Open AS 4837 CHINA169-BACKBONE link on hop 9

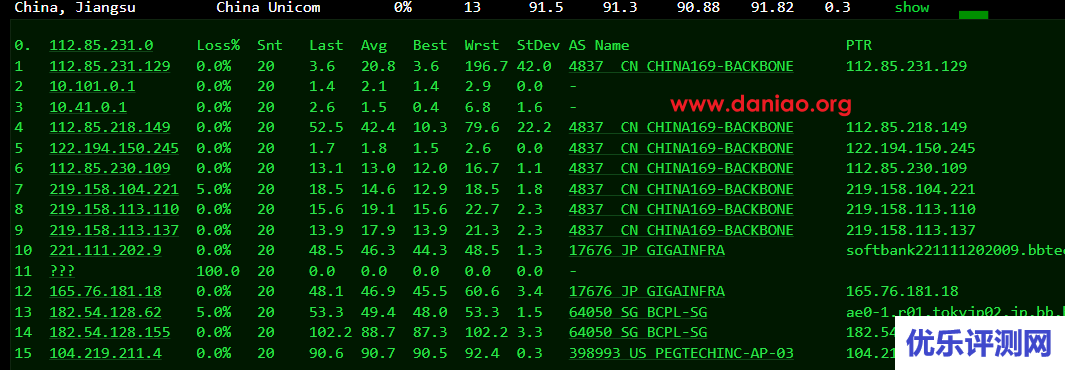tap(681, 230)
